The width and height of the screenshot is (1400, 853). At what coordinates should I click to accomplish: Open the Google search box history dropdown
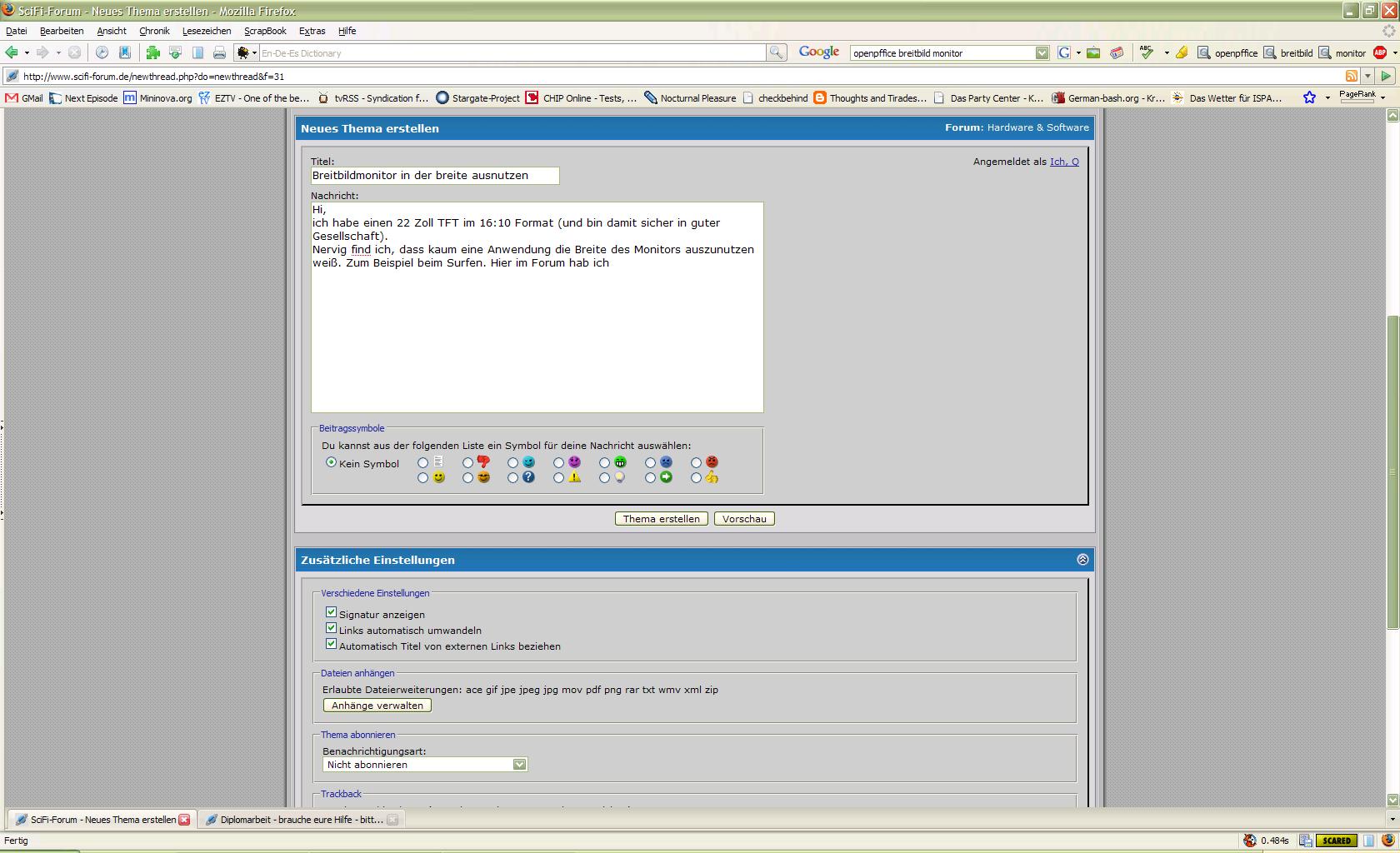pyautogui.click(x=1042, y=52)
